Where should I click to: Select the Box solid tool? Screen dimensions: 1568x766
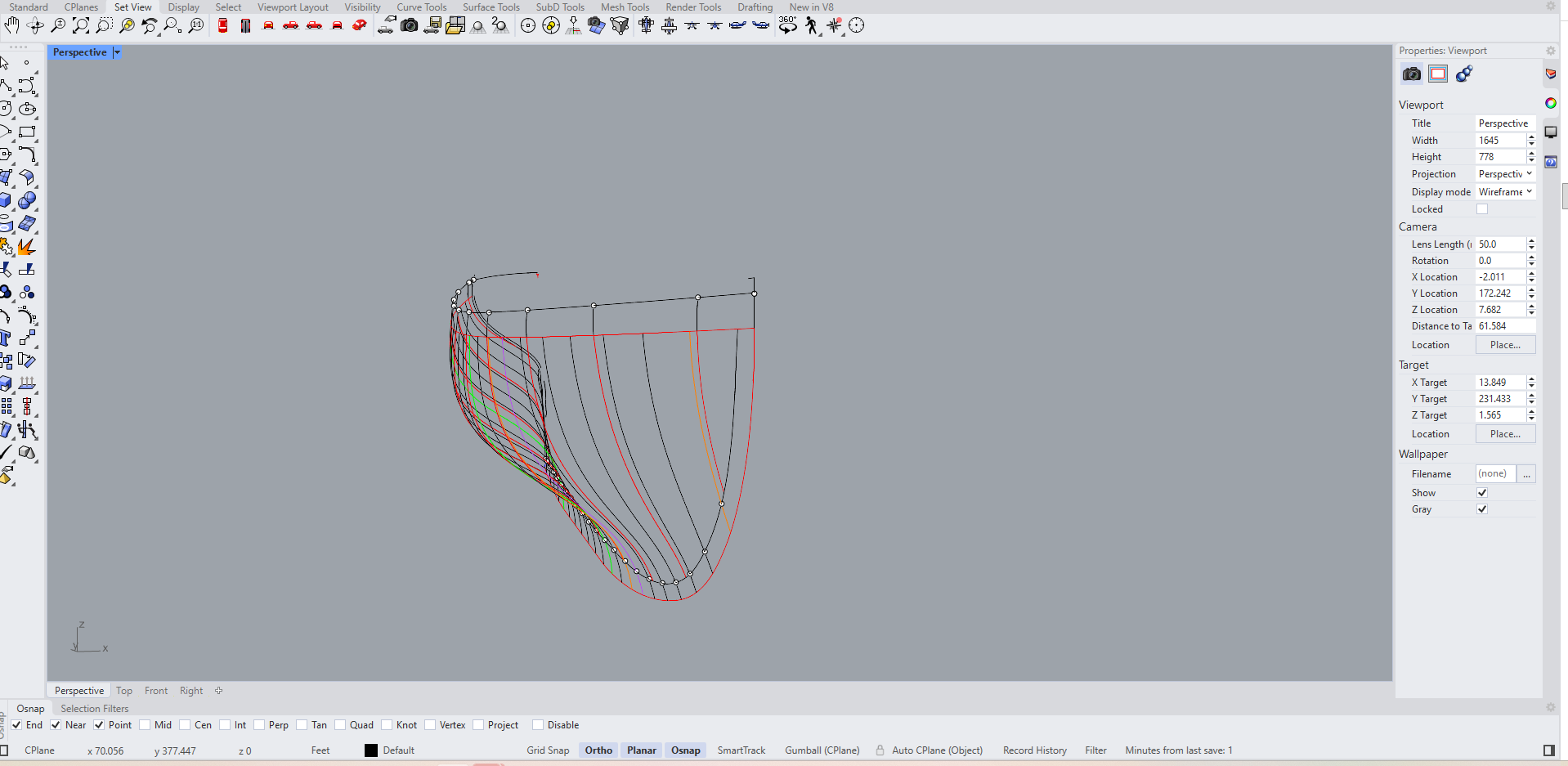click(7, 200)
